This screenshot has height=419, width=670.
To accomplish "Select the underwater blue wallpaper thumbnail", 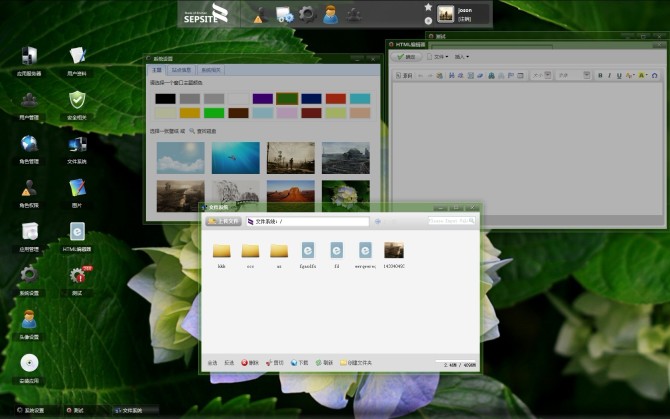I will coord(235,157).
